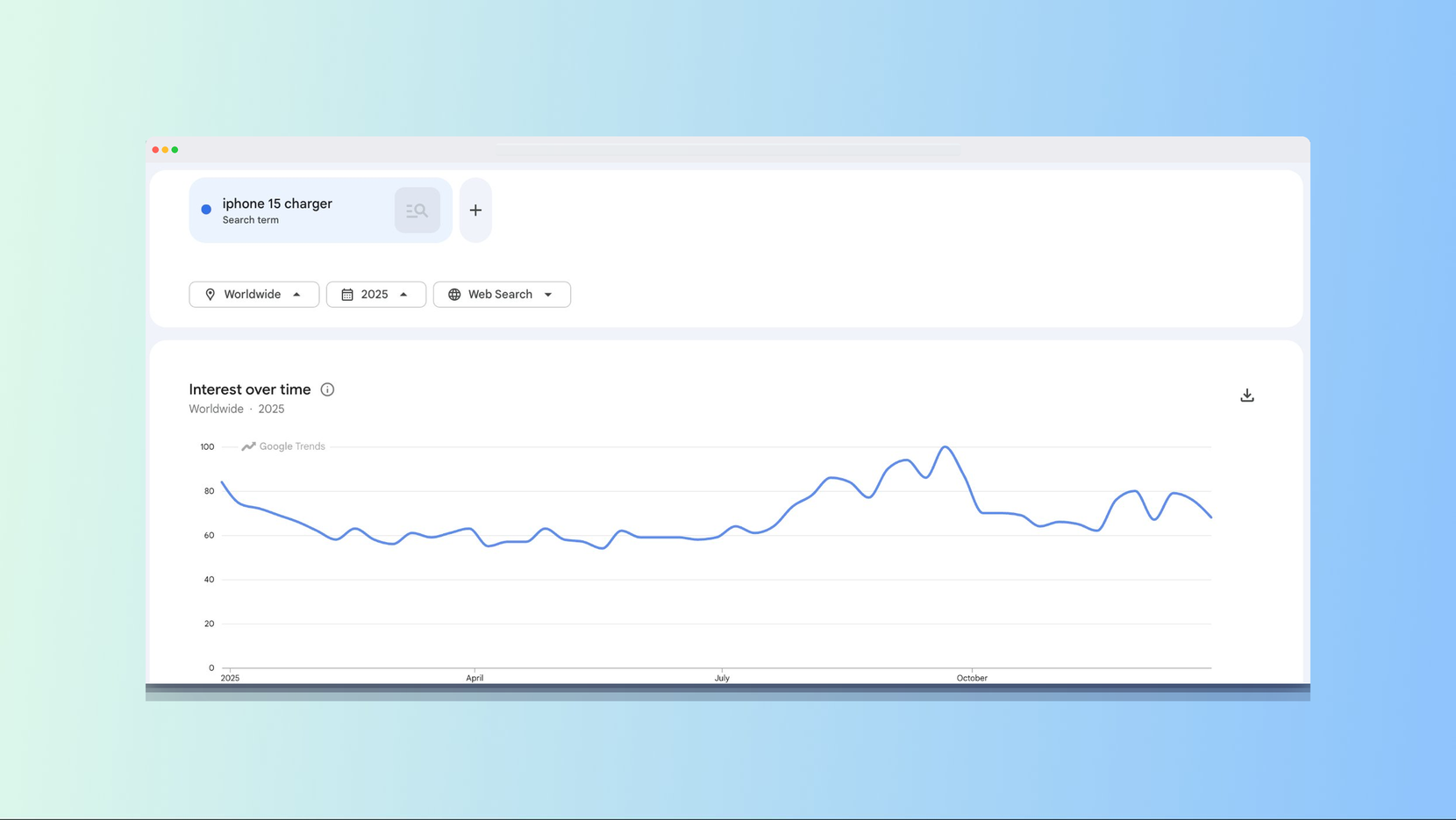The height and width of the screenshot is (820, 1456).
Task: Expand the Worldwide region dropdown
Action: point(296,295)
